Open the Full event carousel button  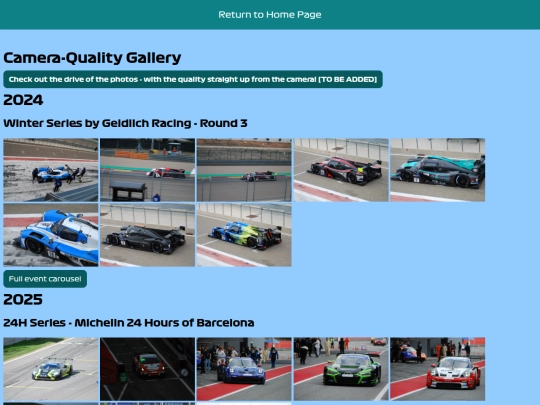pos(45,279)
